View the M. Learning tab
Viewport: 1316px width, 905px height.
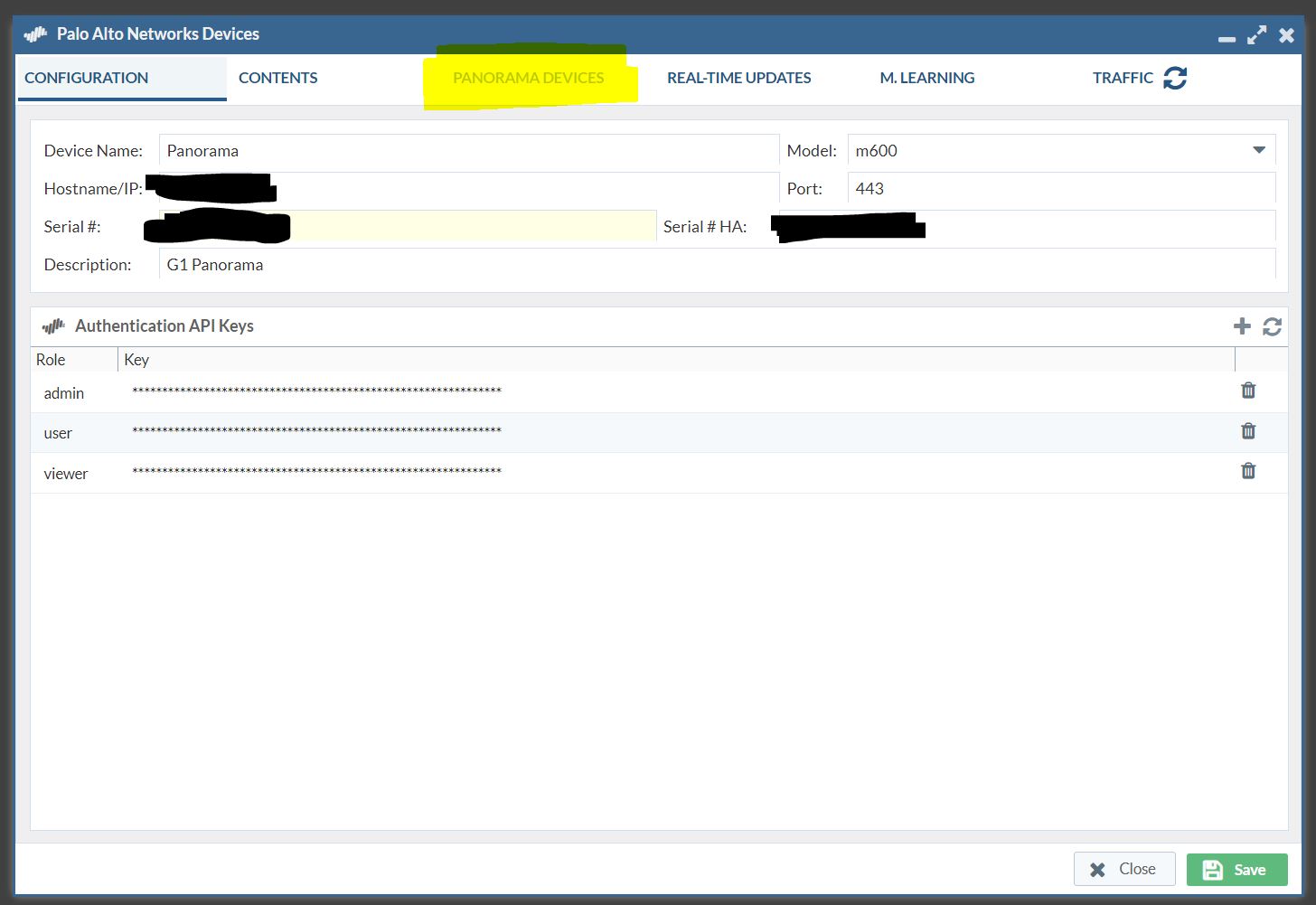coord(926,78)
